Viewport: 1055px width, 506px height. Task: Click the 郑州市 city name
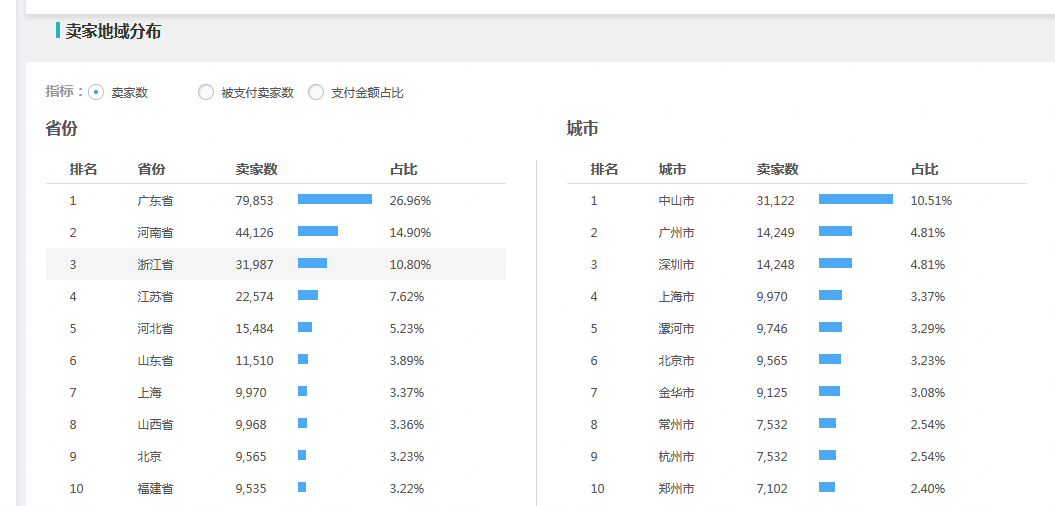677,489
